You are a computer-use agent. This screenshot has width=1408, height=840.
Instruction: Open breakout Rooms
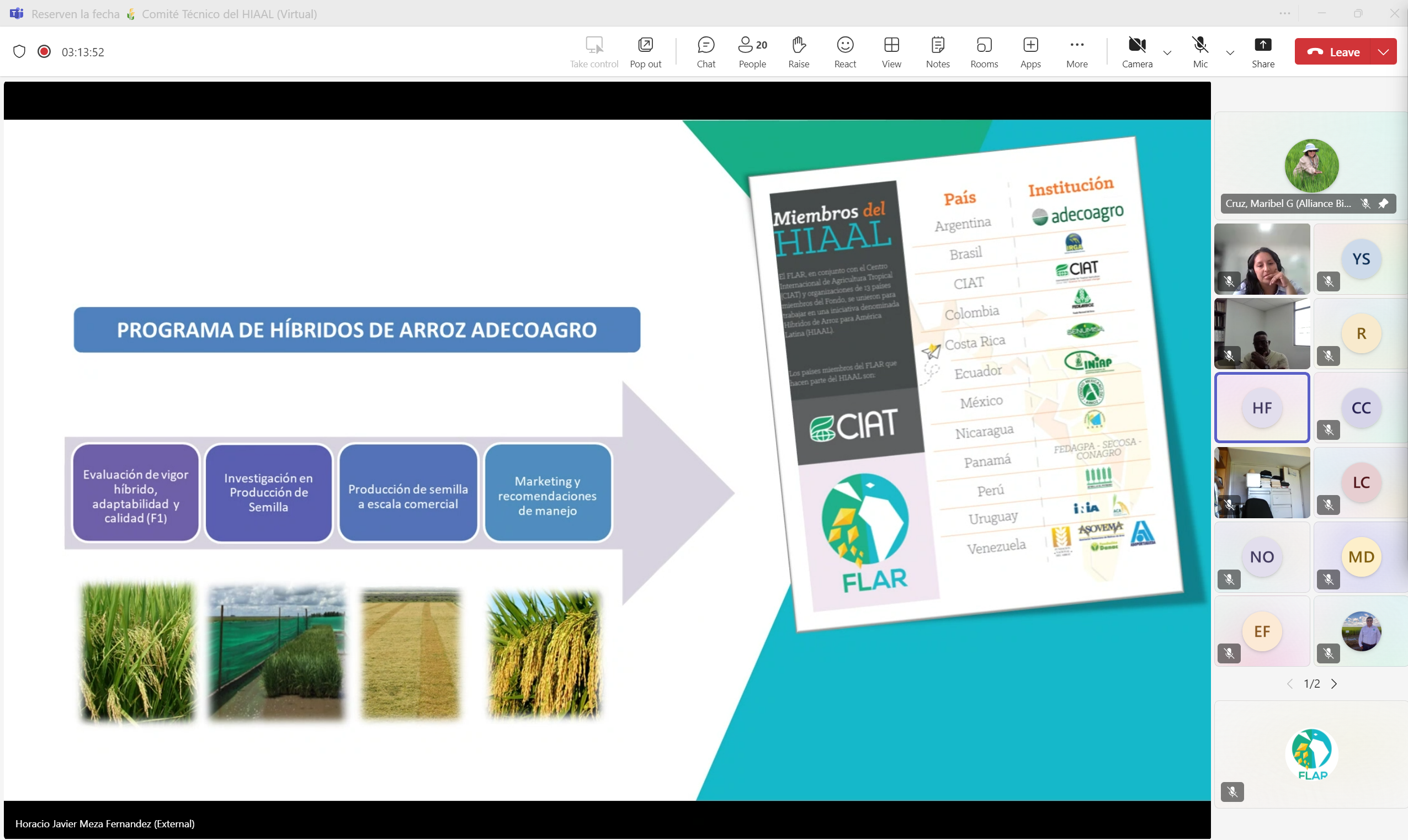[x=984, y=52]
